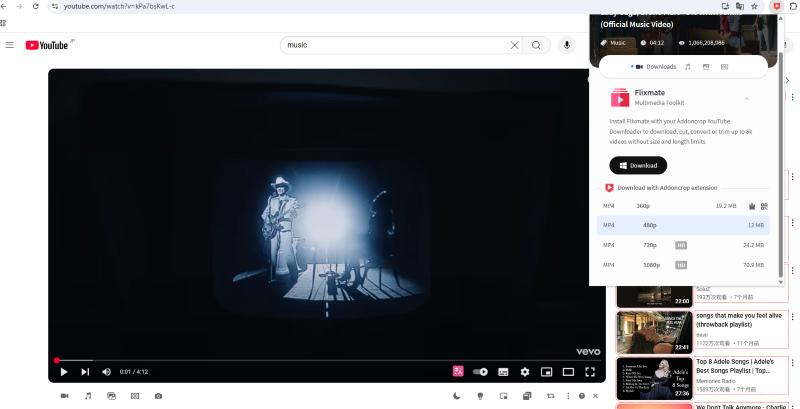Toggle dark mode moon icon

(457, 396)
